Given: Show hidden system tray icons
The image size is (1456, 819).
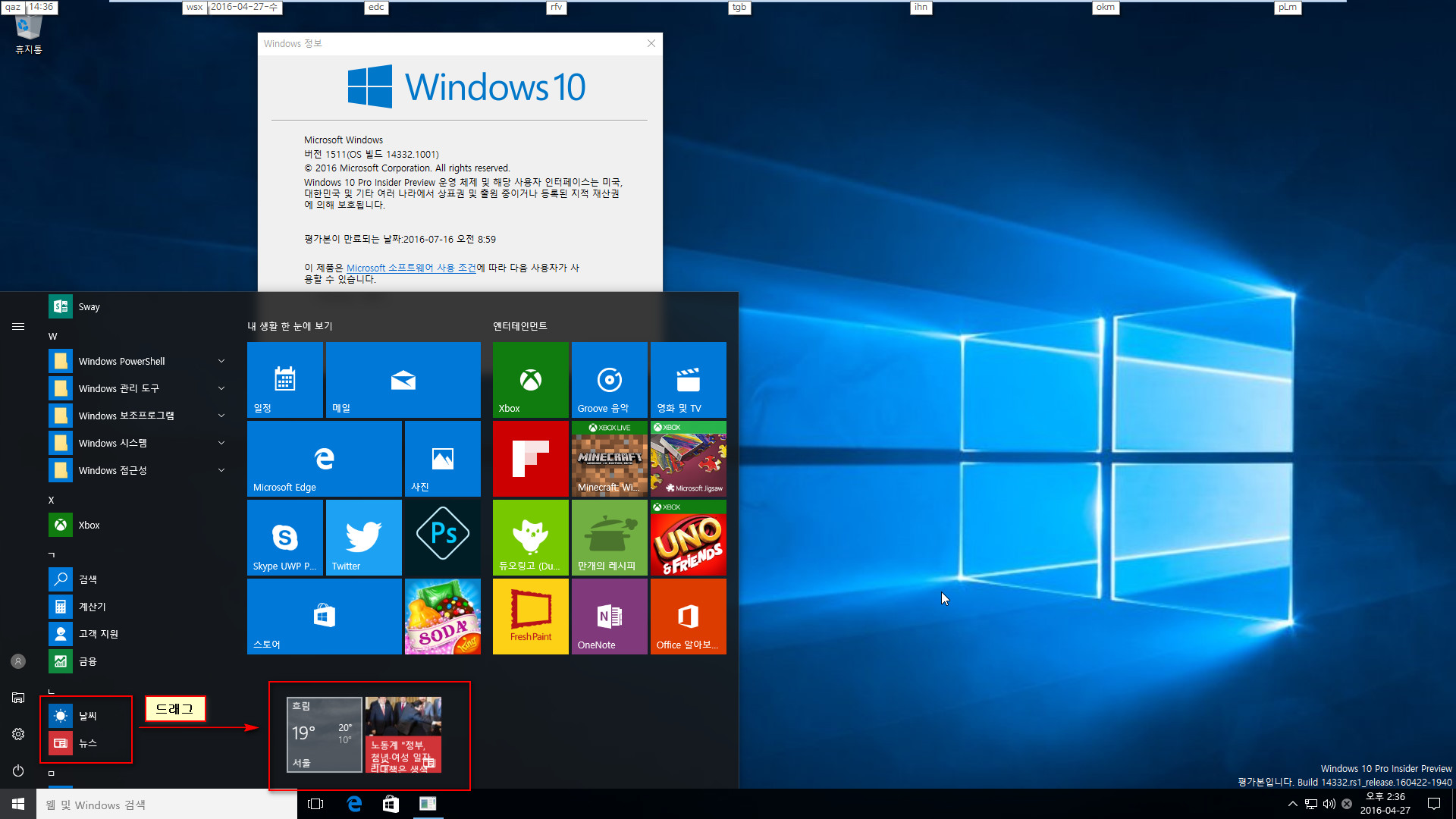Looking at the screenshot, I should pos(1292,804).
